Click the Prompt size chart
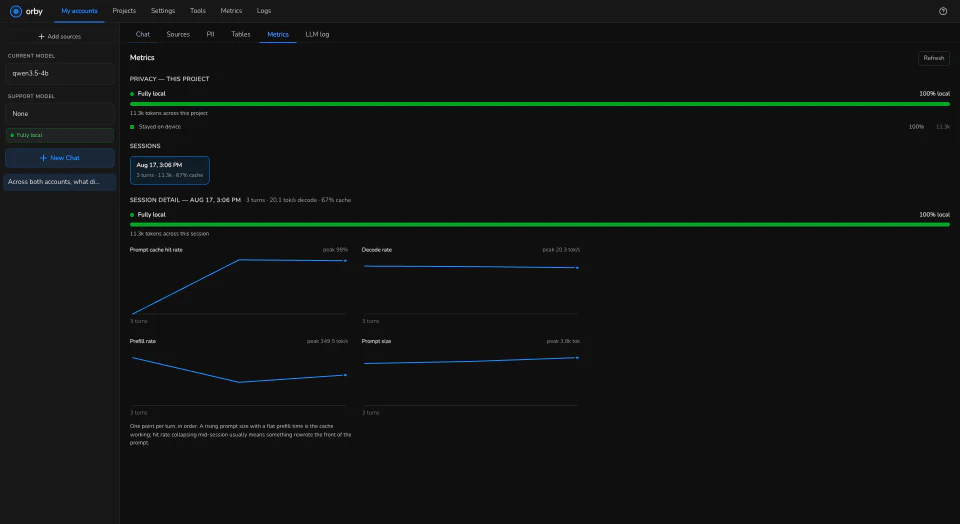The width and height of the screenshot is (960, 524). pos(470,376)
